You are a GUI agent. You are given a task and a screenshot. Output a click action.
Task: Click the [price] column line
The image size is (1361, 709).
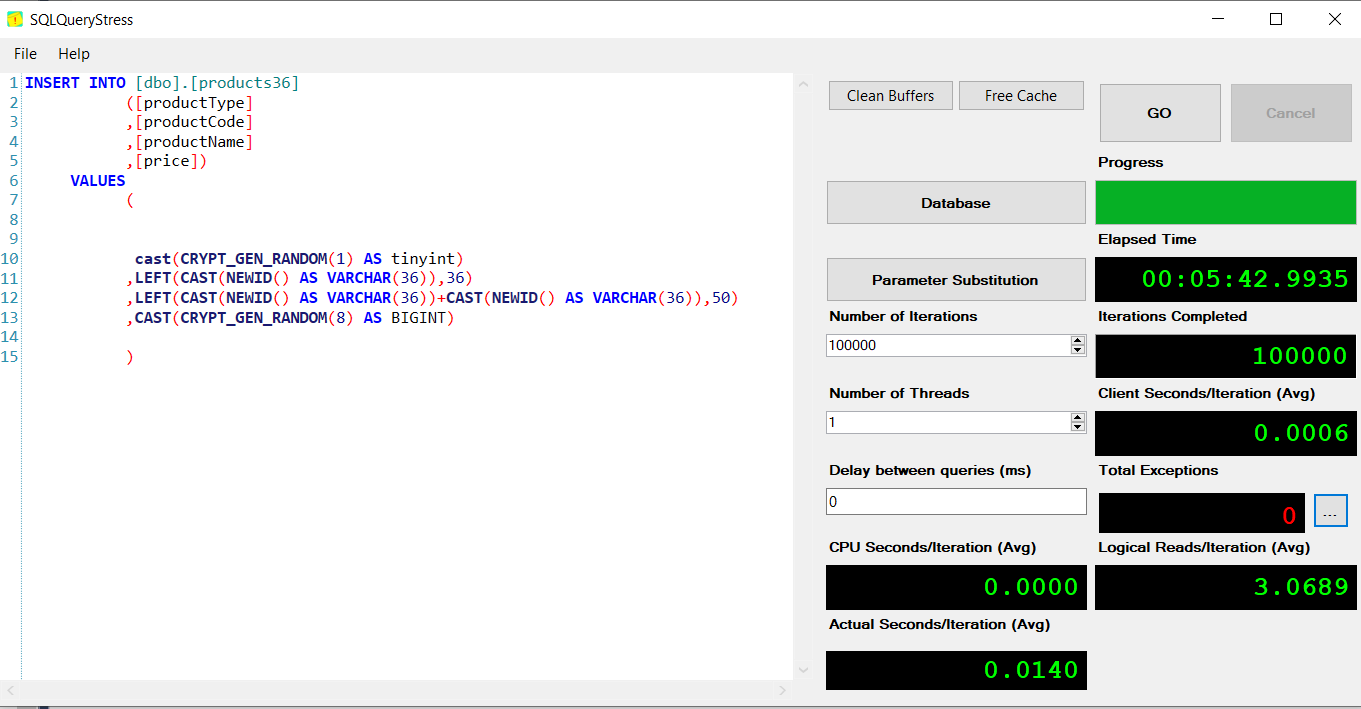point(167,161)
